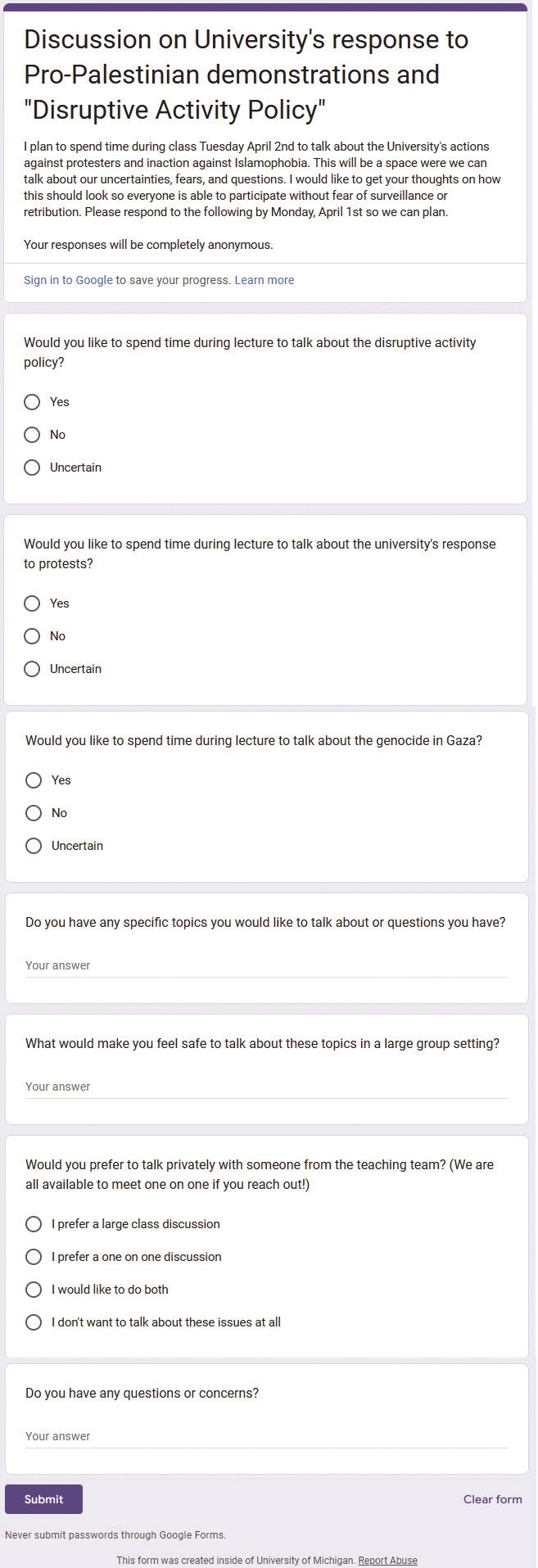Select "No" for the genocide in Gaza question
This screenshot has width=538, height=1568.
(34, 813)
